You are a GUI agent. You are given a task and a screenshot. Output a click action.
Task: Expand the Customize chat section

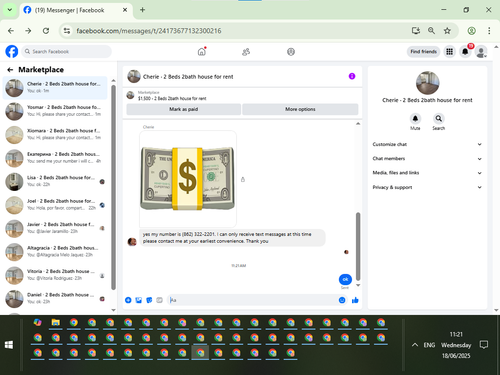[427, 144]
